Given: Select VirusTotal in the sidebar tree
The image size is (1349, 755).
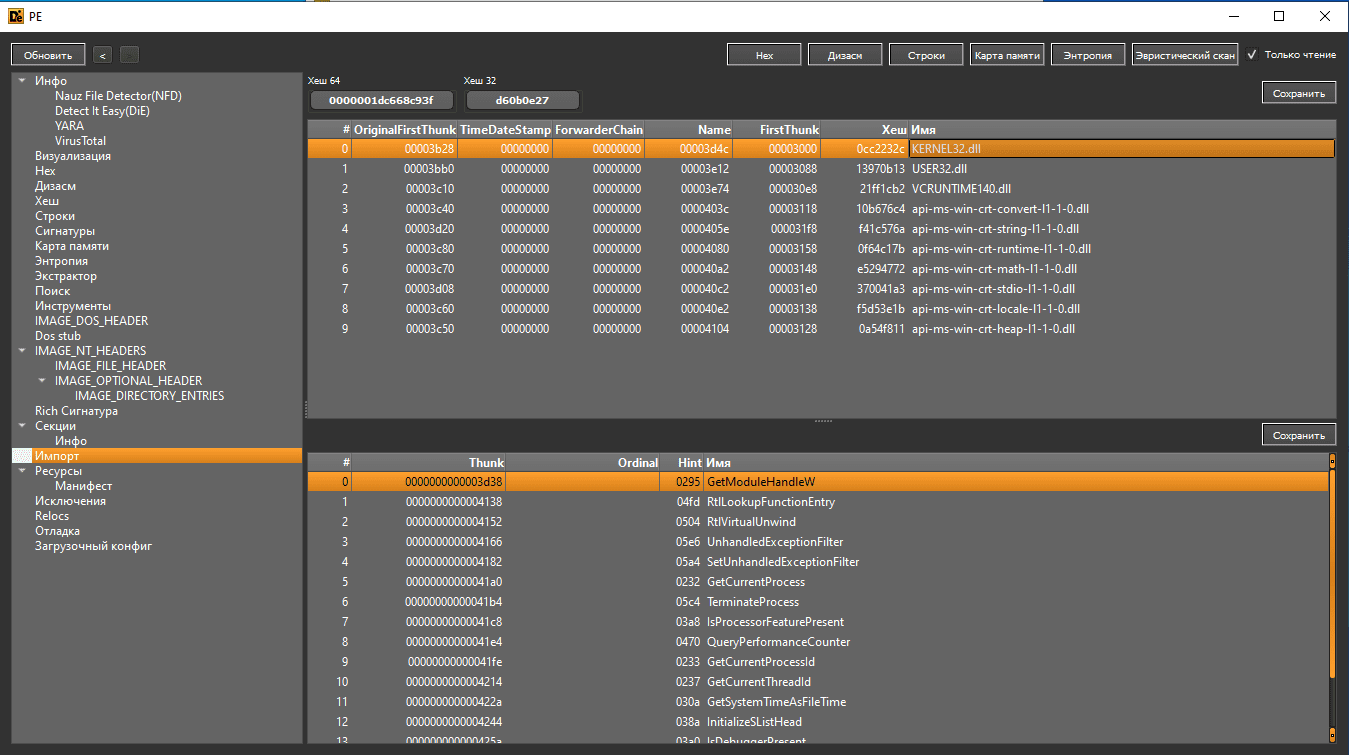Looking at the screenshot, I should tap(80, 141).
